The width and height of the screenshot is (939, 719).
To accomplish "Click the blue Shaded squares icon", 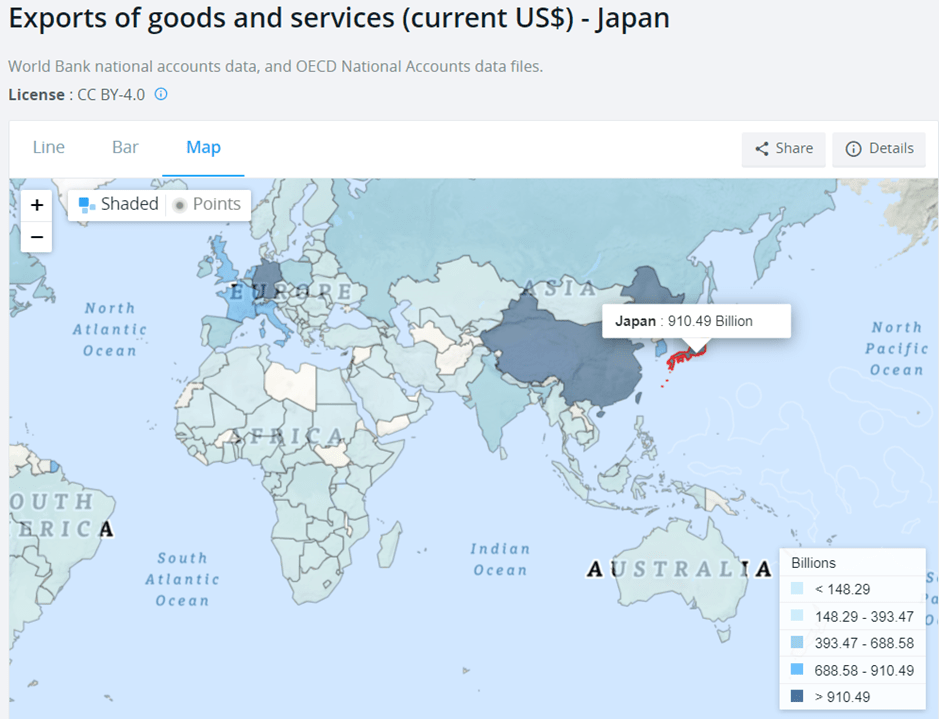I will (x=87, y=205).
